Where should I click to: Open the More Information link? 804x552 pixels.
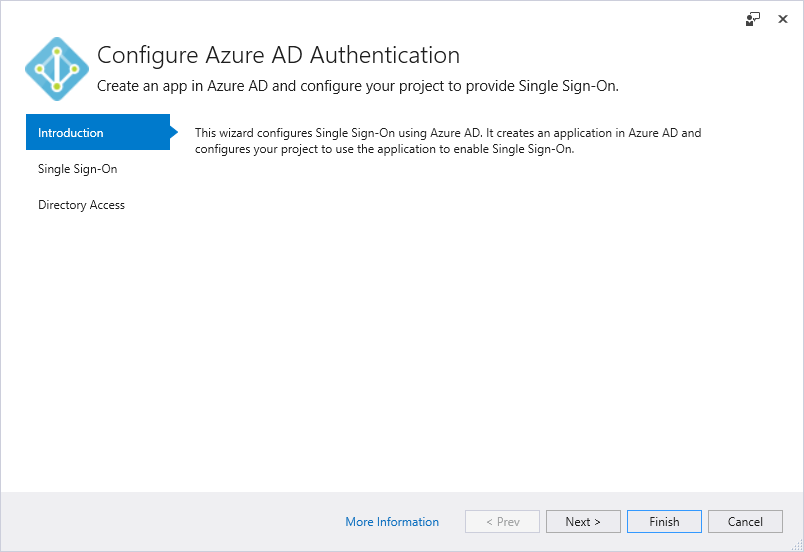pyautogui.click(x=392, y=522)
